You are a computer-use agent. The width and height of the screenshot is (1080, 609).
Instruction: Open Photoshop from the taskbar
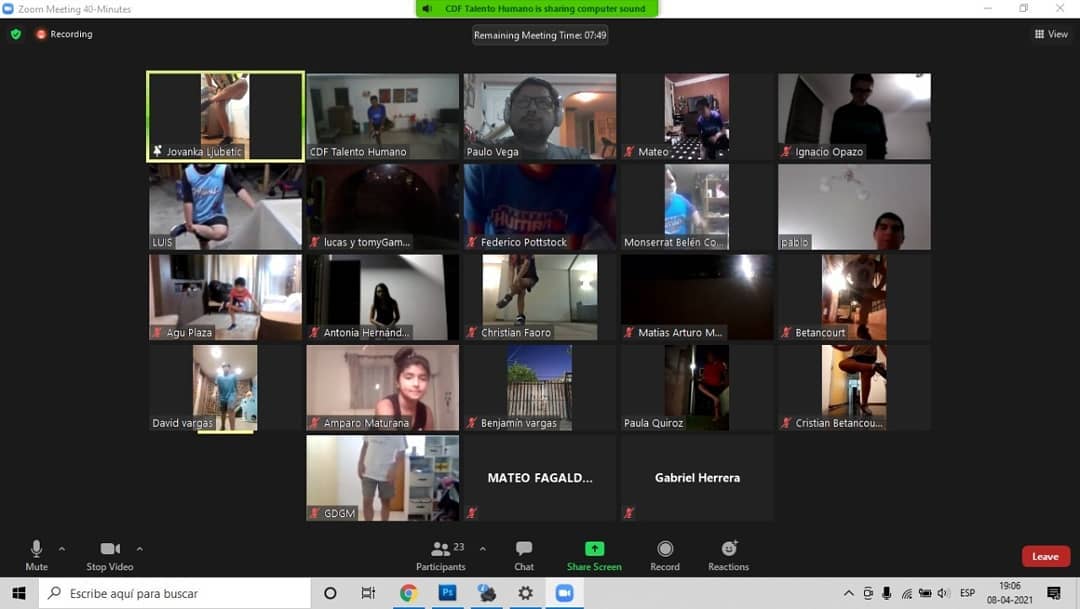pos(447,592)
